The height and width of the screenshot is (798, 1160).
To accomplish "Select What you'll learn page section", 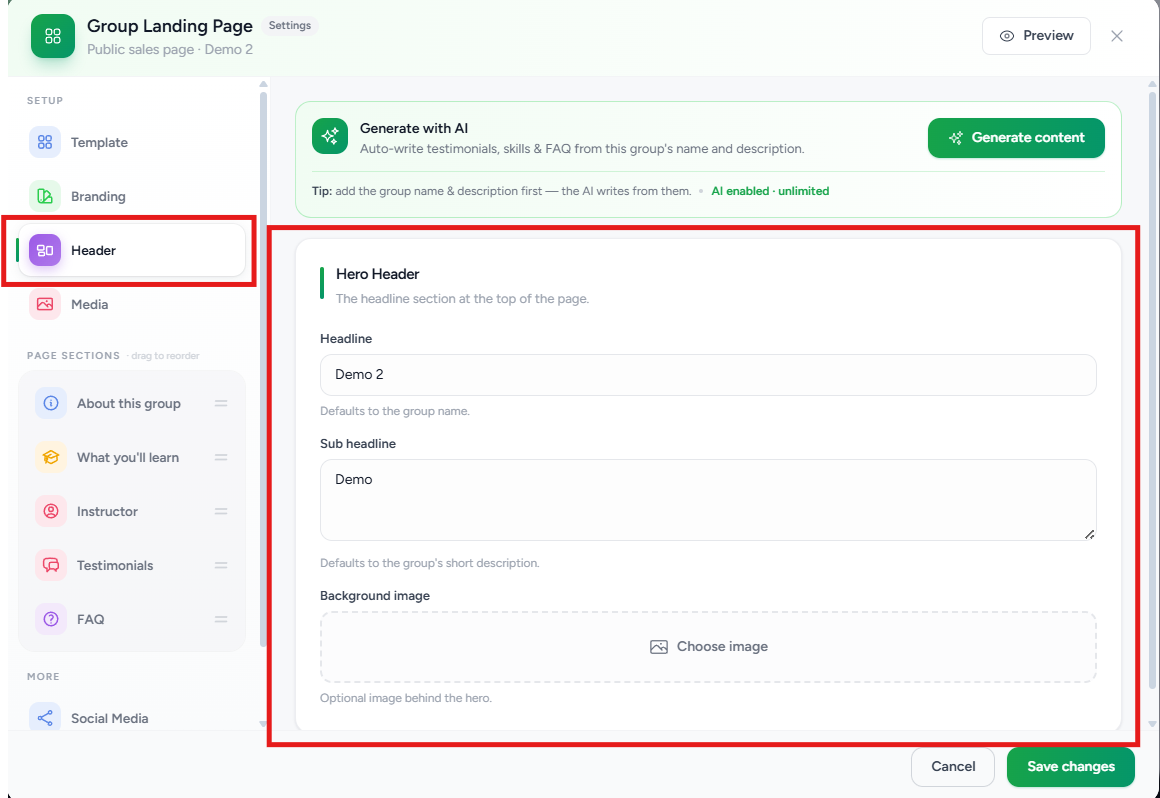I will [132, 457].
